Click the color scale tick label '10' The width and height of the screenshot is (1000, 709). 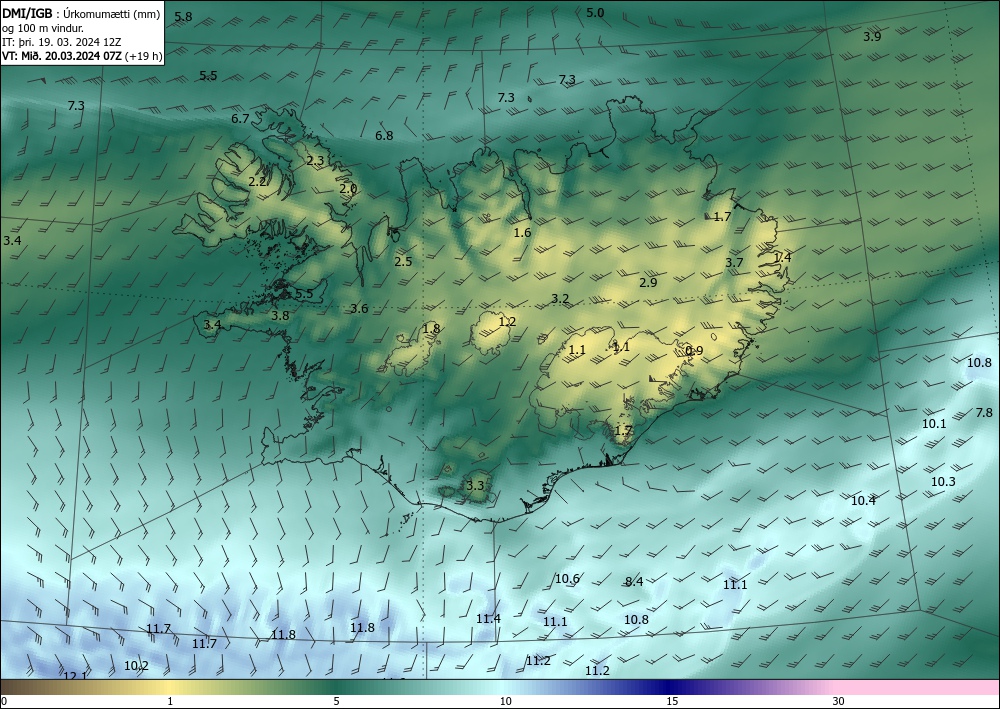(x=505, y=701)
